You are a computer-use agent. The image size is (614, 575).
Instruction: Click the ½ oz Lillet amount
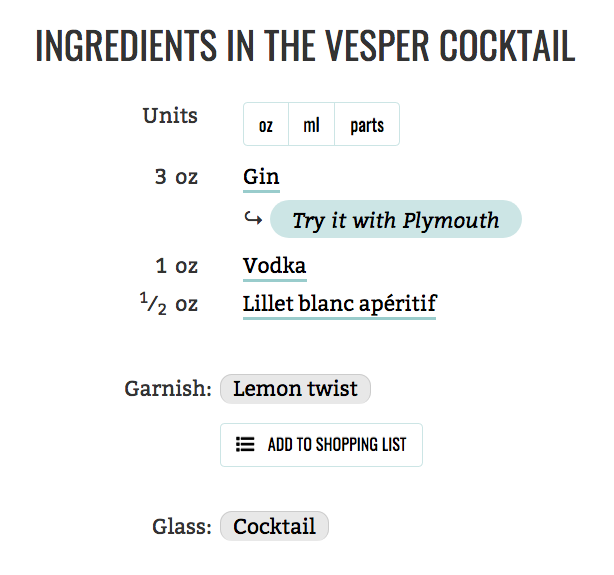(169, 303)
